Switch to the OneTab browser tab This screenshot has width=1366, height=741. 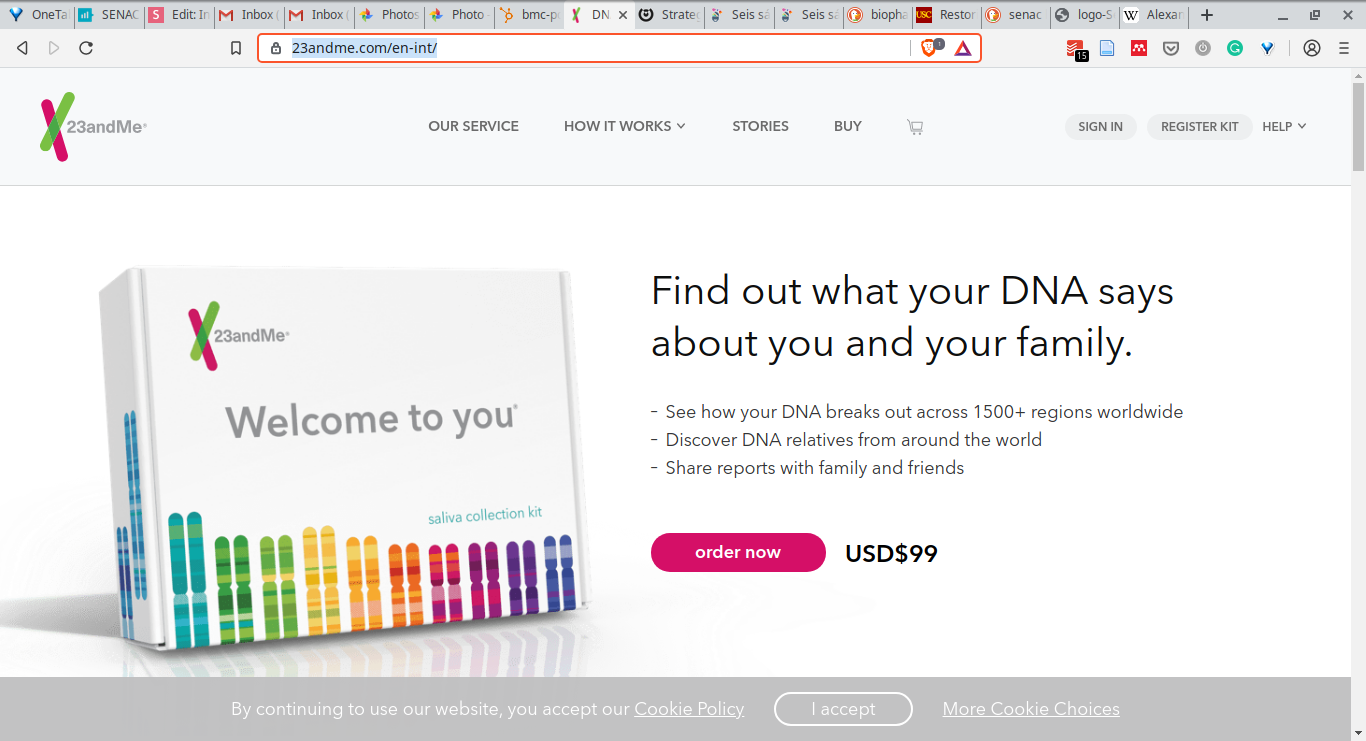point(37,15)
